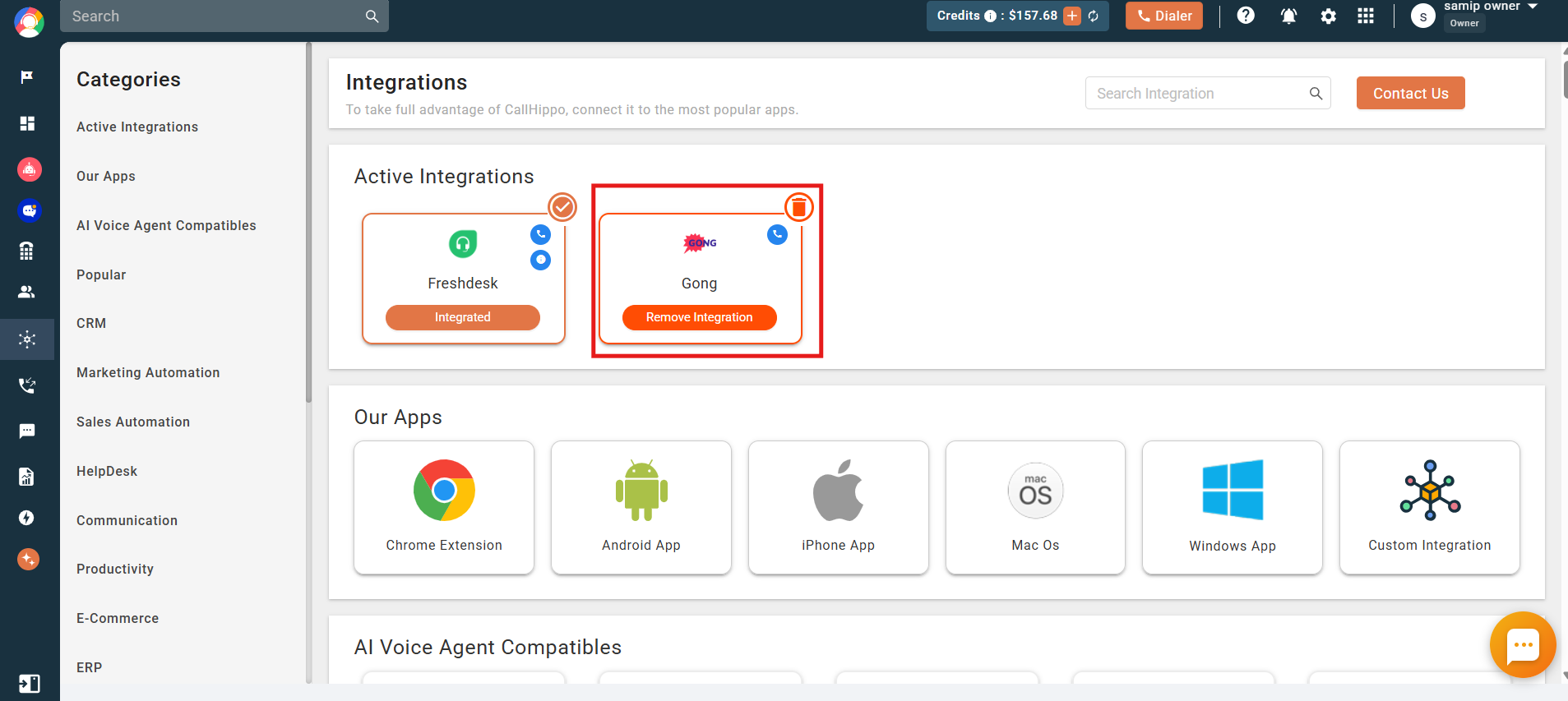Click the Gong delete trash icon
Screen dimensions: 1568x701
pyautogui.click(x=798, y=207)
